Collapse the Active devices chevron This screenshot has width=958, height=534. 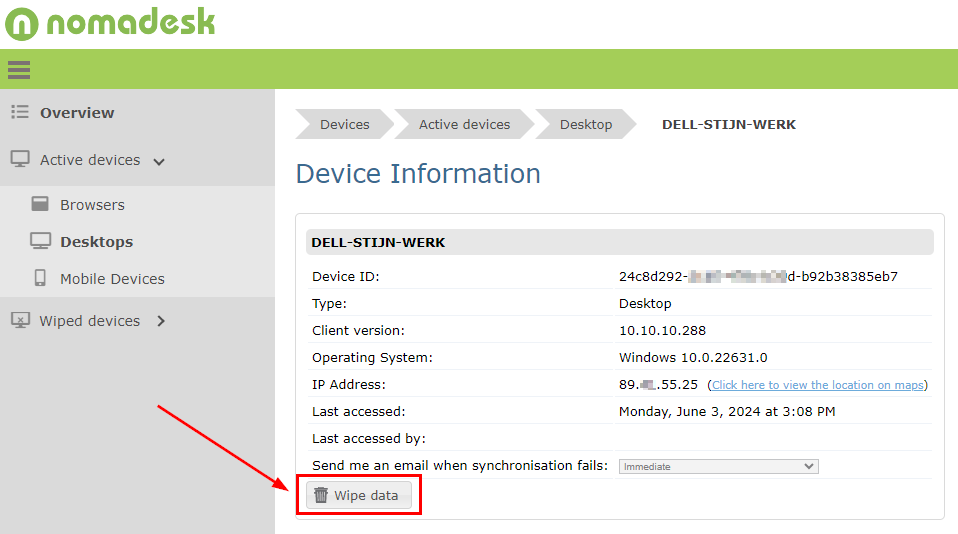coord(158,161)
